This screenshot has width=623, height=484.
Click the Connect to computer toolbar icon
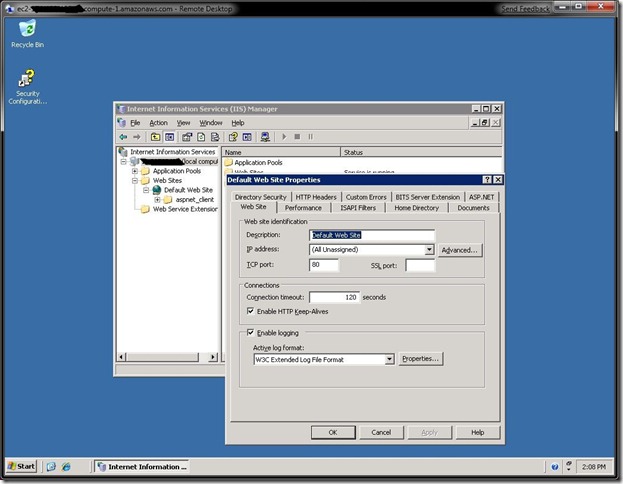[x=265, y=137]
